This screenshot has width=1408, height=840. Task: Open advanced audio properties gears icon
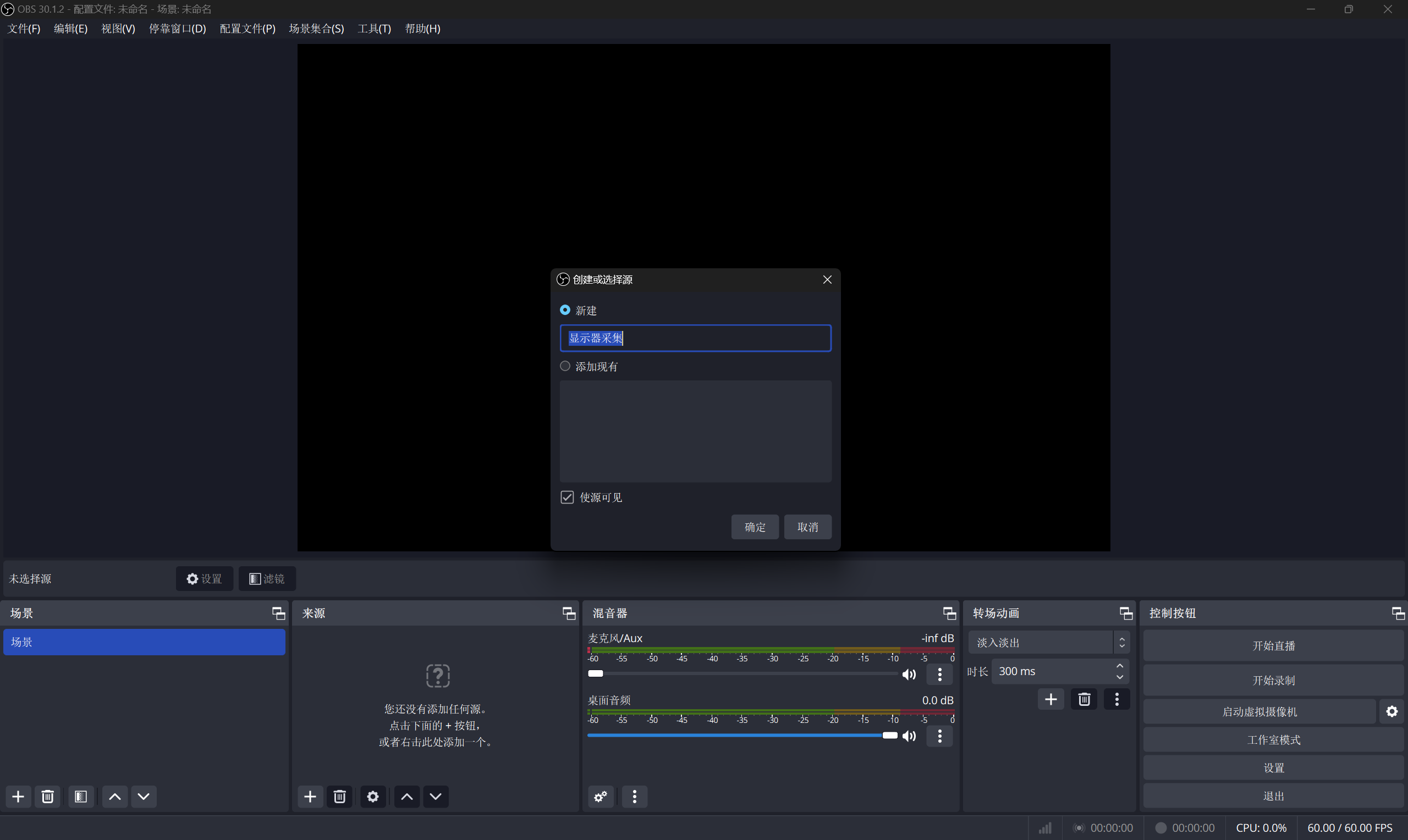(601, 797)
